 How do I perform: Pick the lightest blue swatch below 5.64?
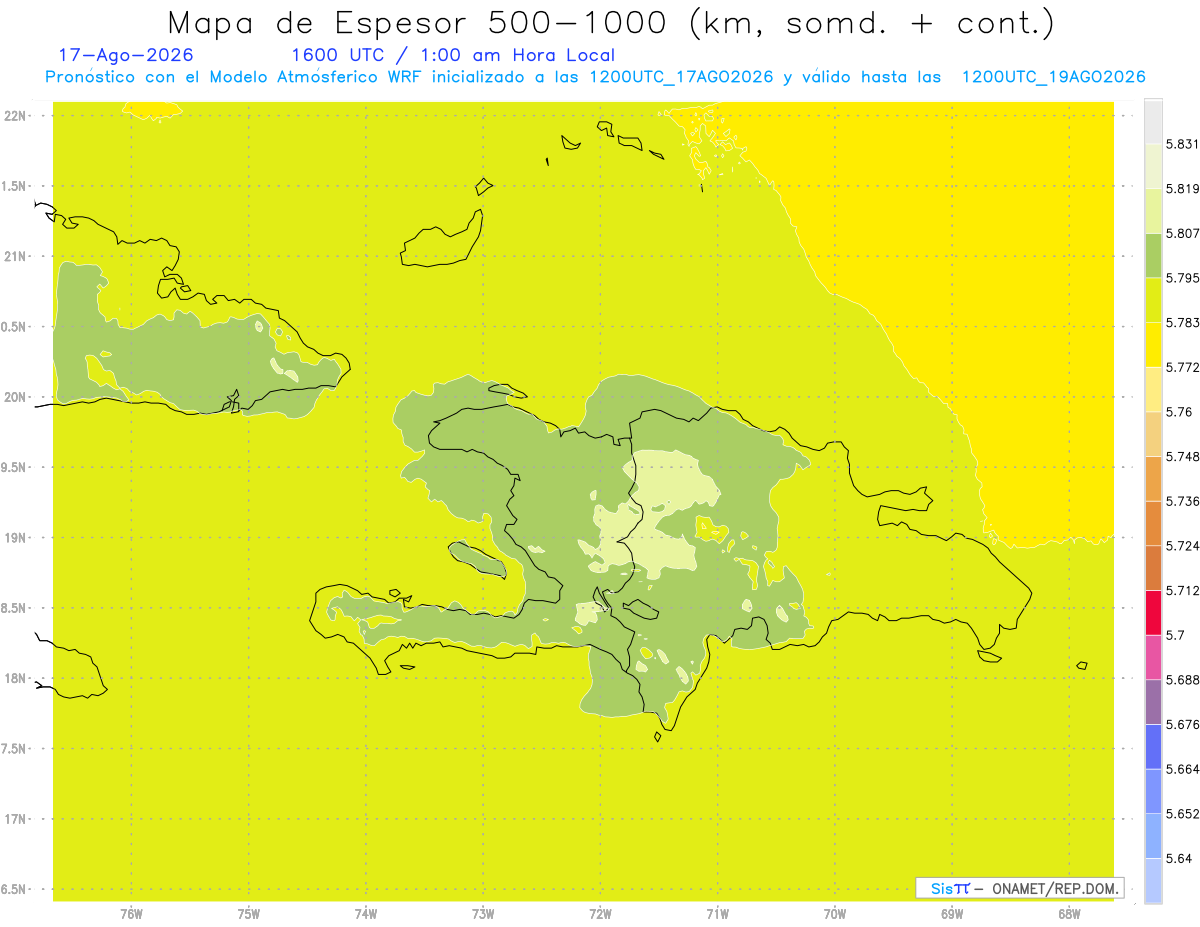click(x=1153, y=880)
